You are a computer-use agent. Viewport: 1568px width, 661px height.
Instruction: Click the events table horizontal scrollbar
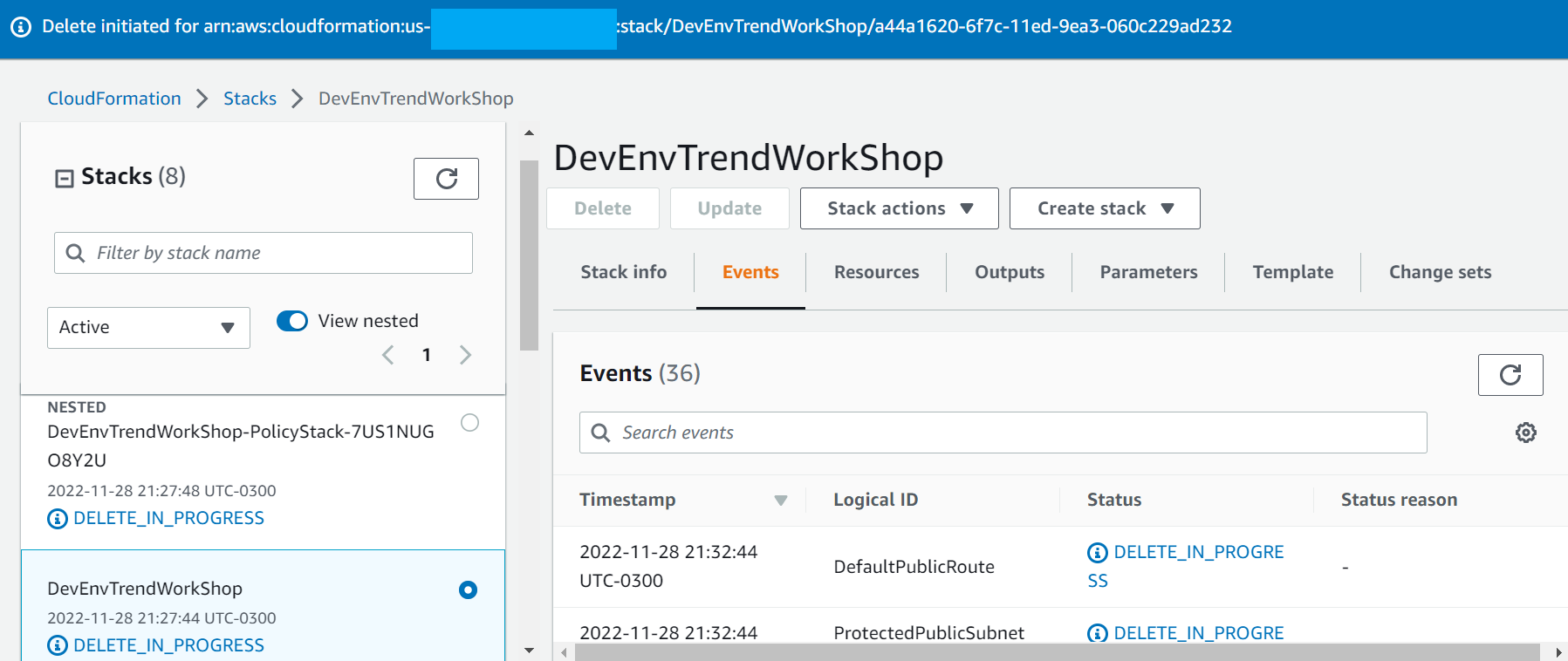coord(1057,652)
